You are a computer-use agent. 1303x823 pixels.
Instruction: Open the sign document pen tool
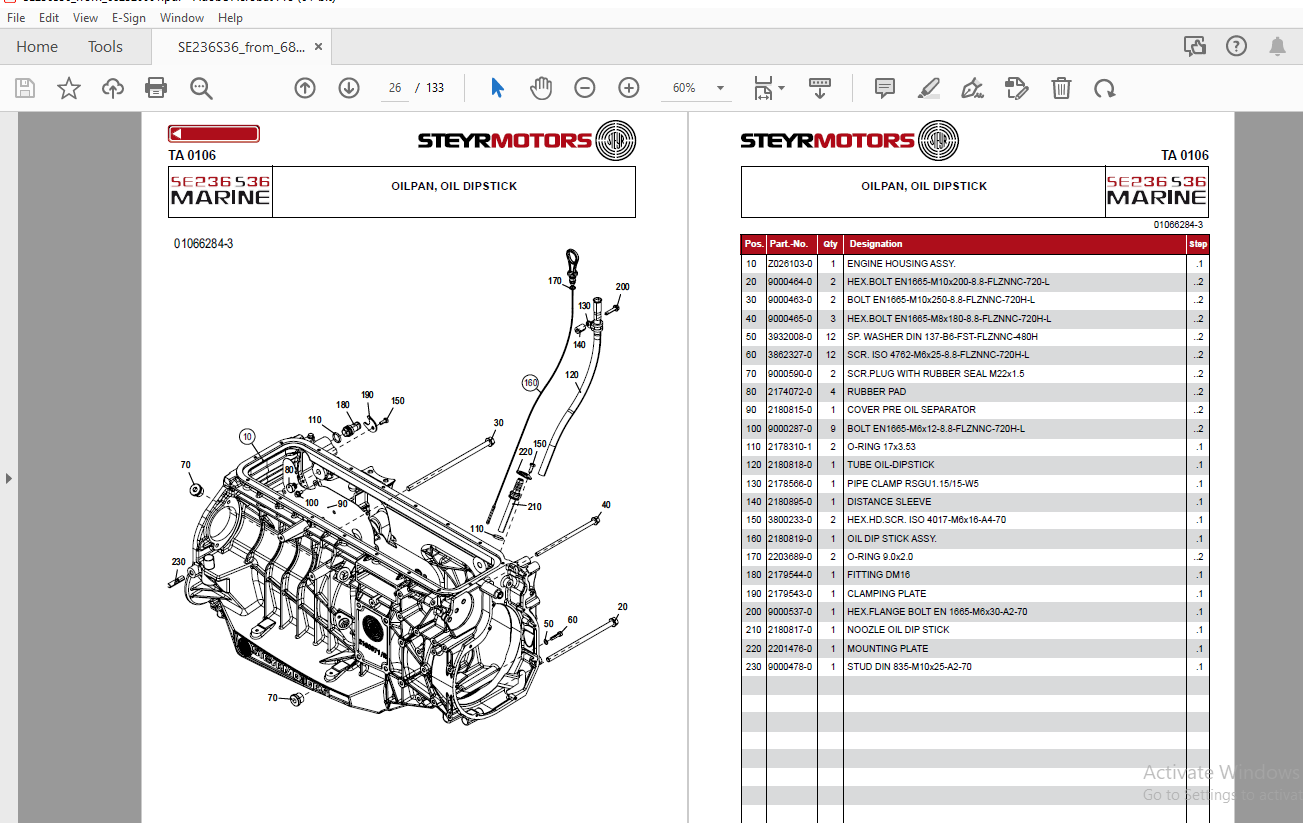(973, 88)
